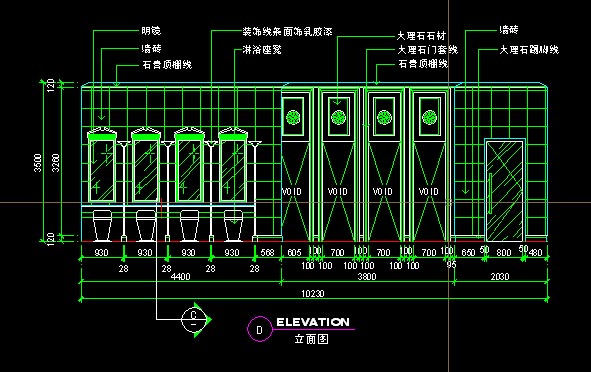Select the 大理石门套线 annotation
The height and width of the screenshot is (372, 591).
[x=428, y=50]
